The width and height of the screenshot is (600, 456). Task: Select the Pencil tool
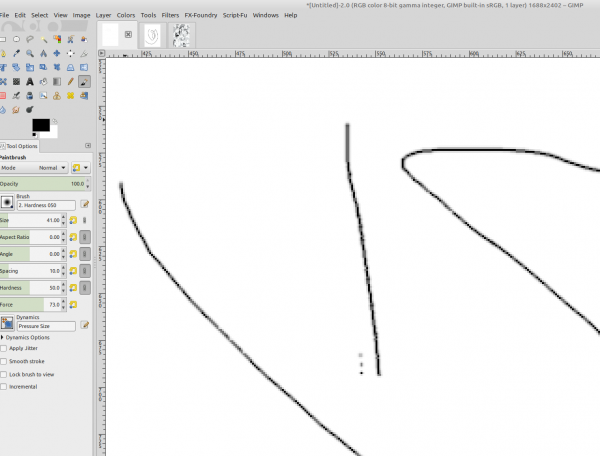tap(70, 81)
